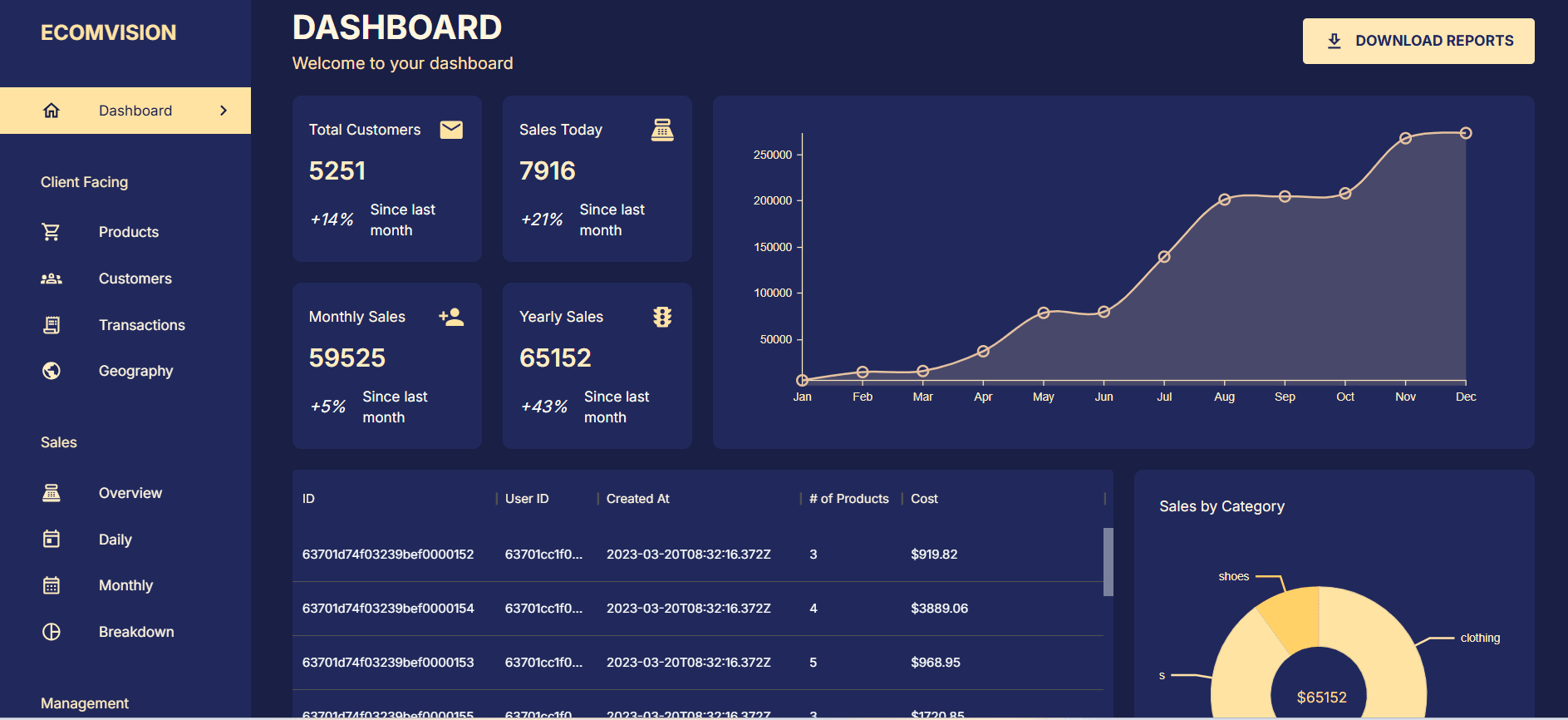Screen dimensions: 1568x720
Task: Click the Monthly Sales value 59525
Action: 347,358
